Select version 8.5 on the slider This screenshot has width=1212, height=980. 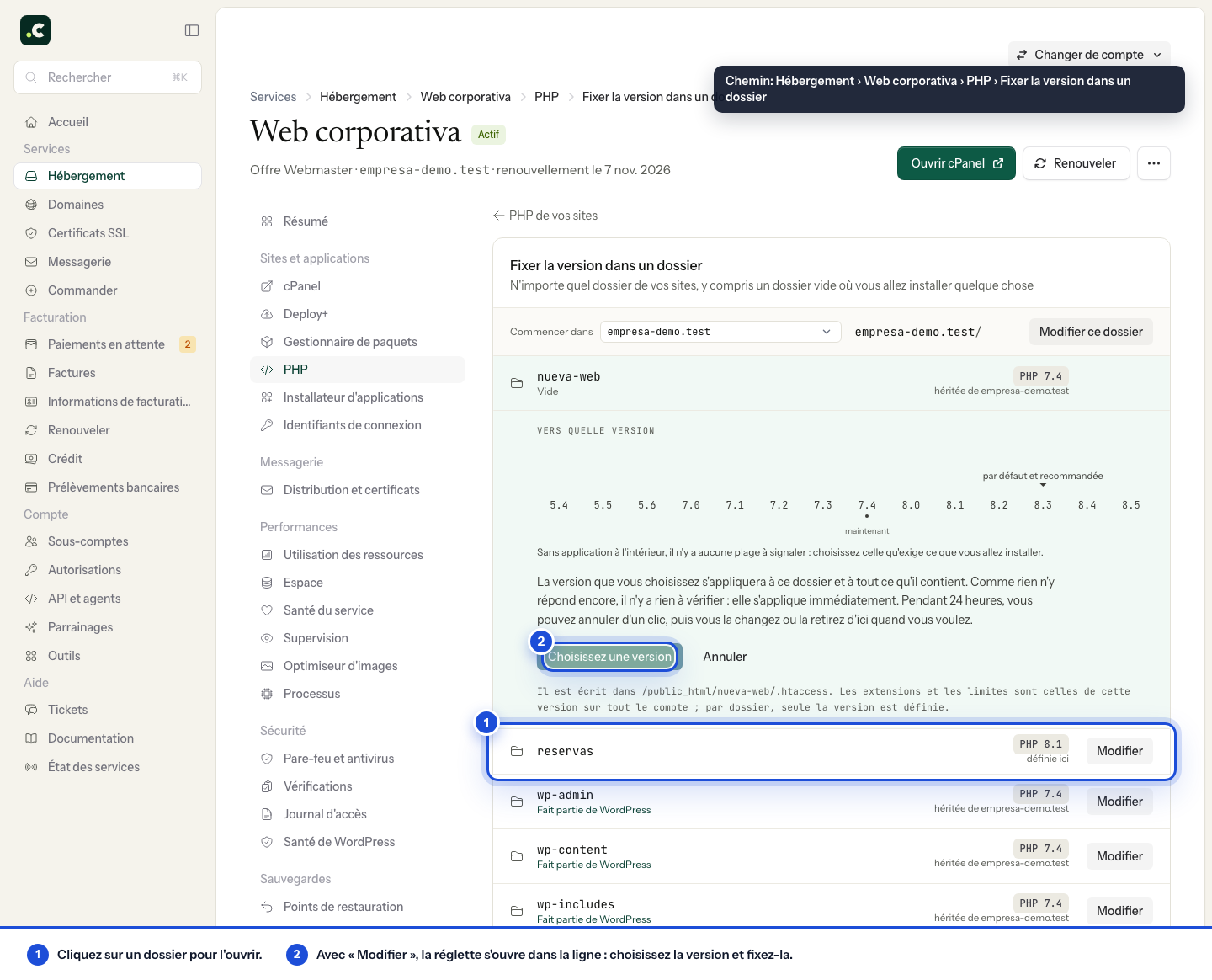(1130, 505)
